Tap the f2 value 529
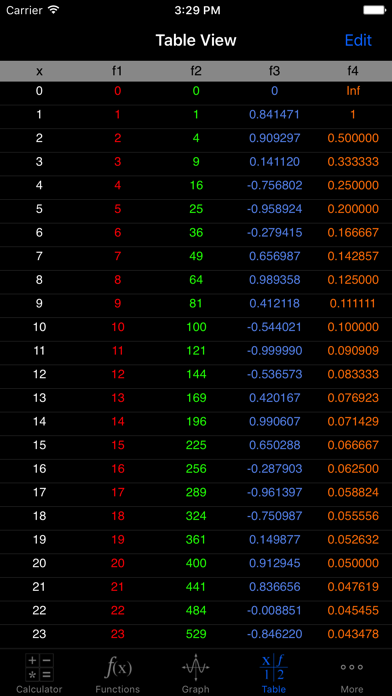 (x=196, y=634)
